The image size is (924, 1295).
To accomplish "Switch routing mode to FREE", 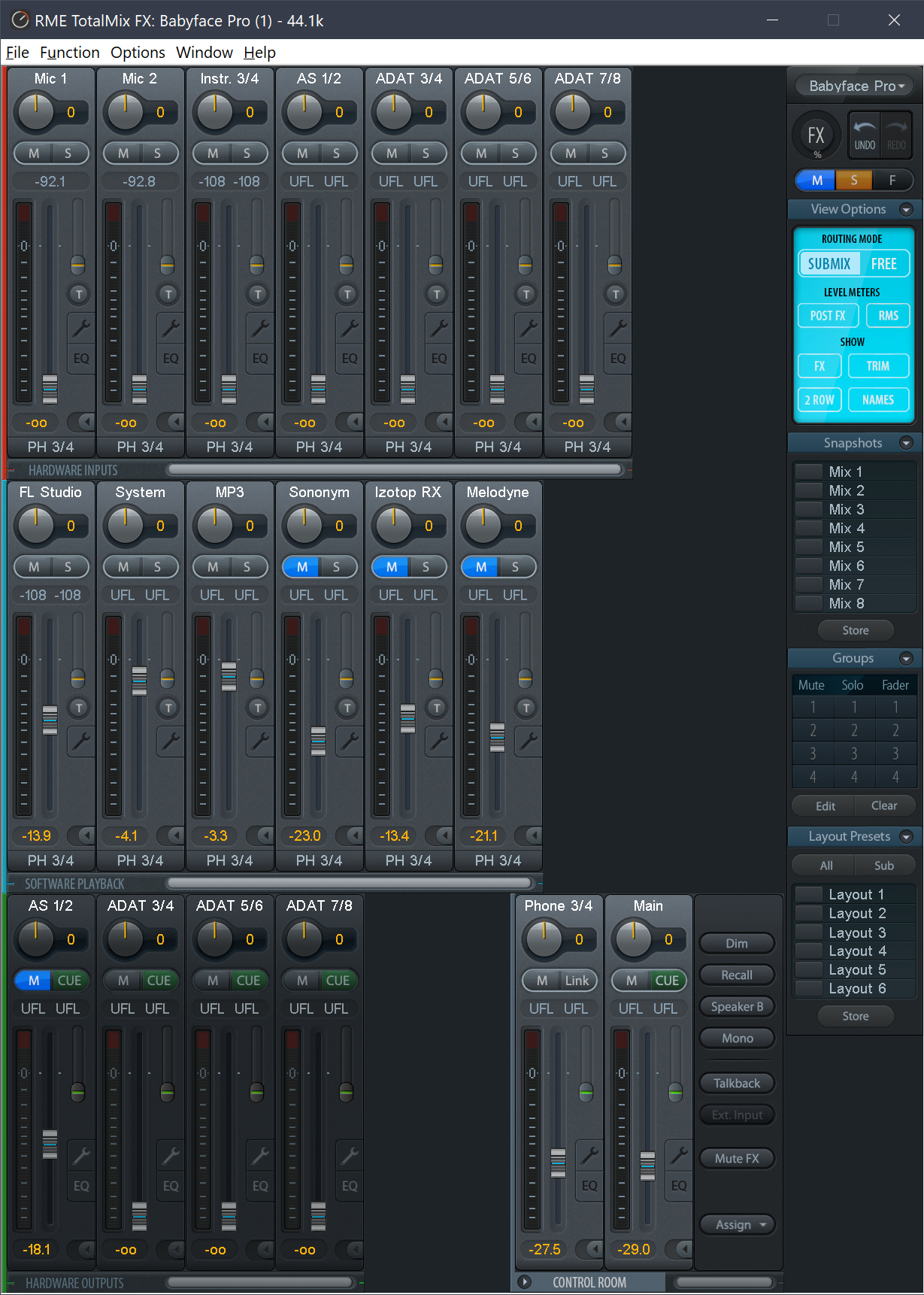I will pos(884,264).
